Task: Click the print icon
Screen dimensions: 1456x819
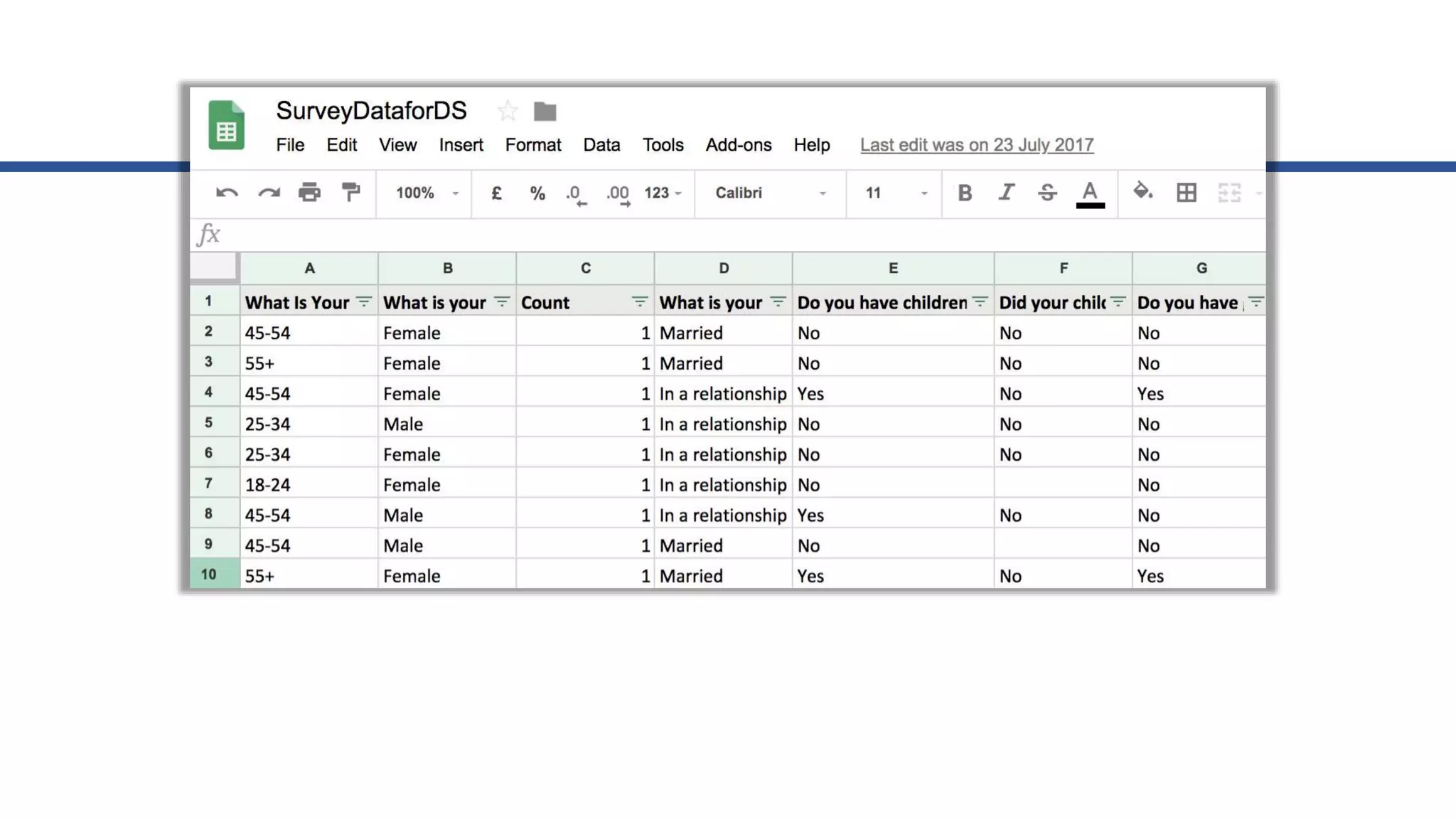Action: tap(309, 193)
